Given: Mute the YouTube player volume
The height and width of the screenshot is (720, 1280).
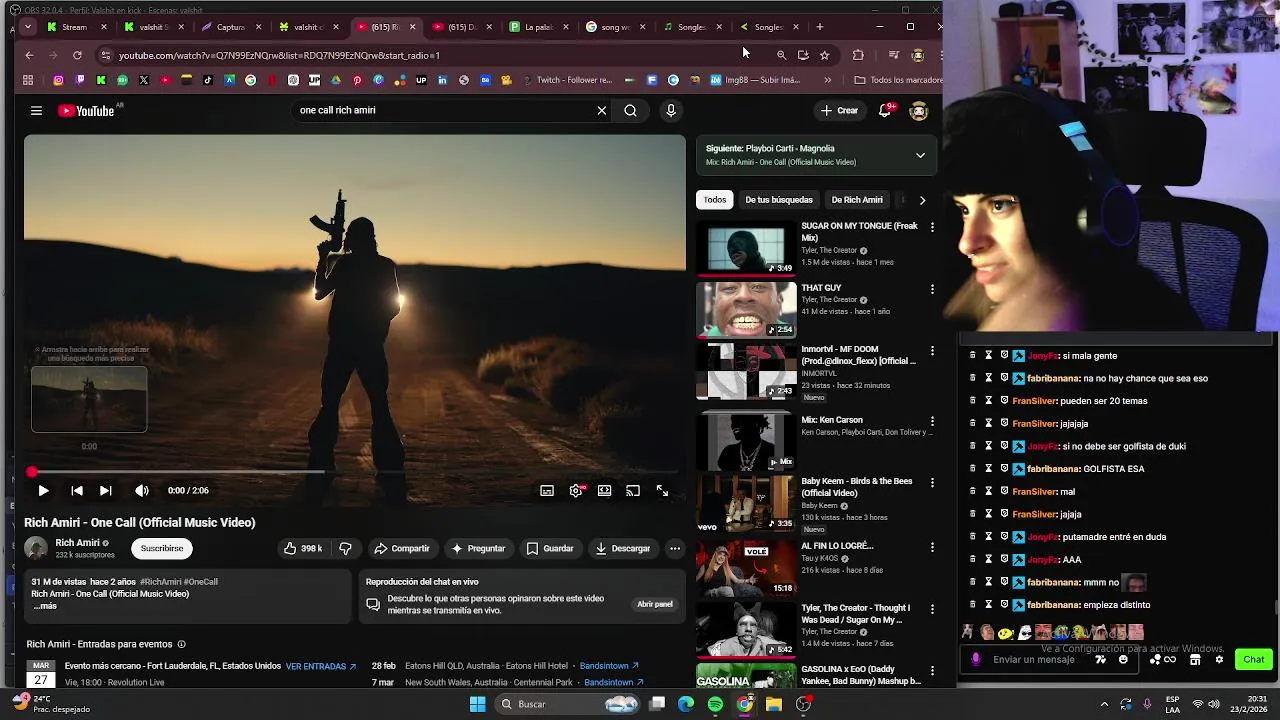Looking at the screenshot, I should coord(141,491).
